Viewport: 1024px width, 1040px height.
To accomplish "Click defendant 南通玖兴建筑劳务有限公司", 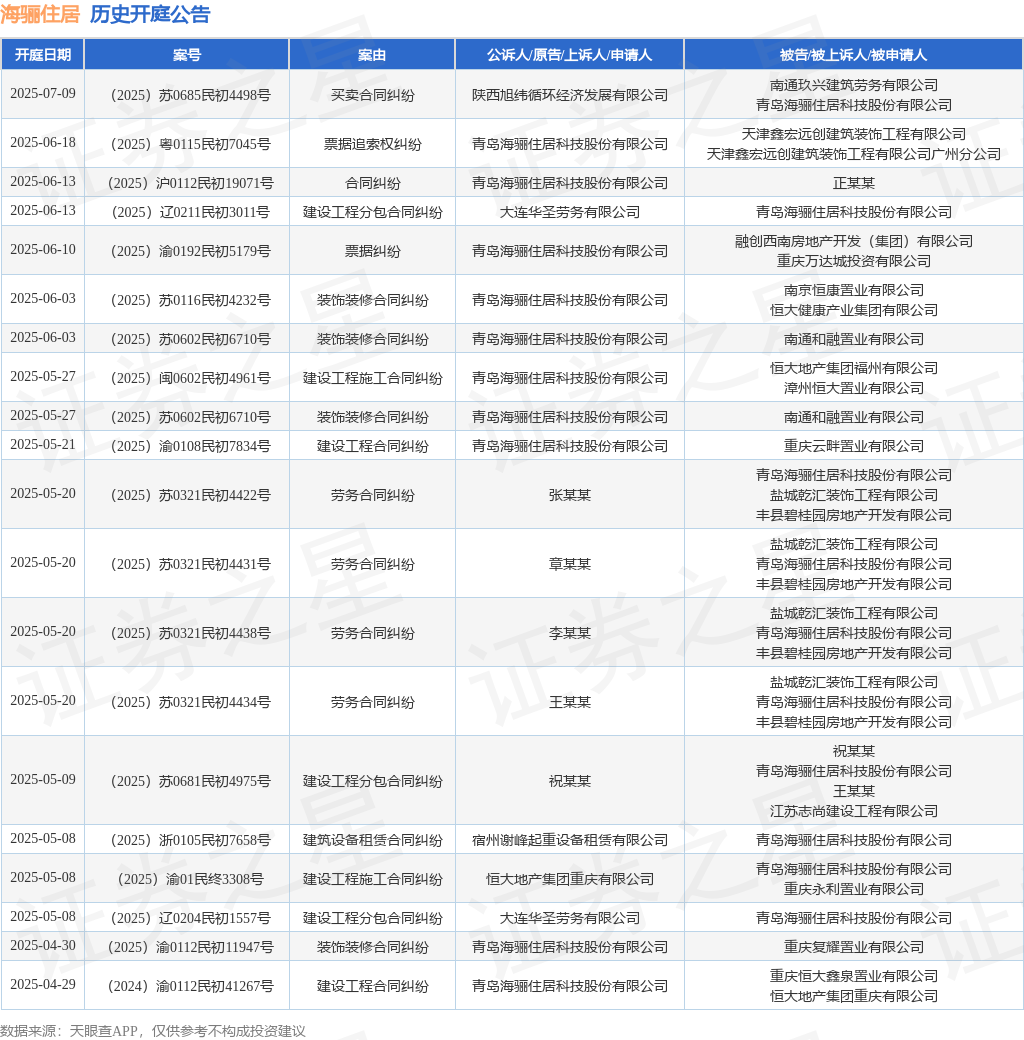I will click(854, 85).
